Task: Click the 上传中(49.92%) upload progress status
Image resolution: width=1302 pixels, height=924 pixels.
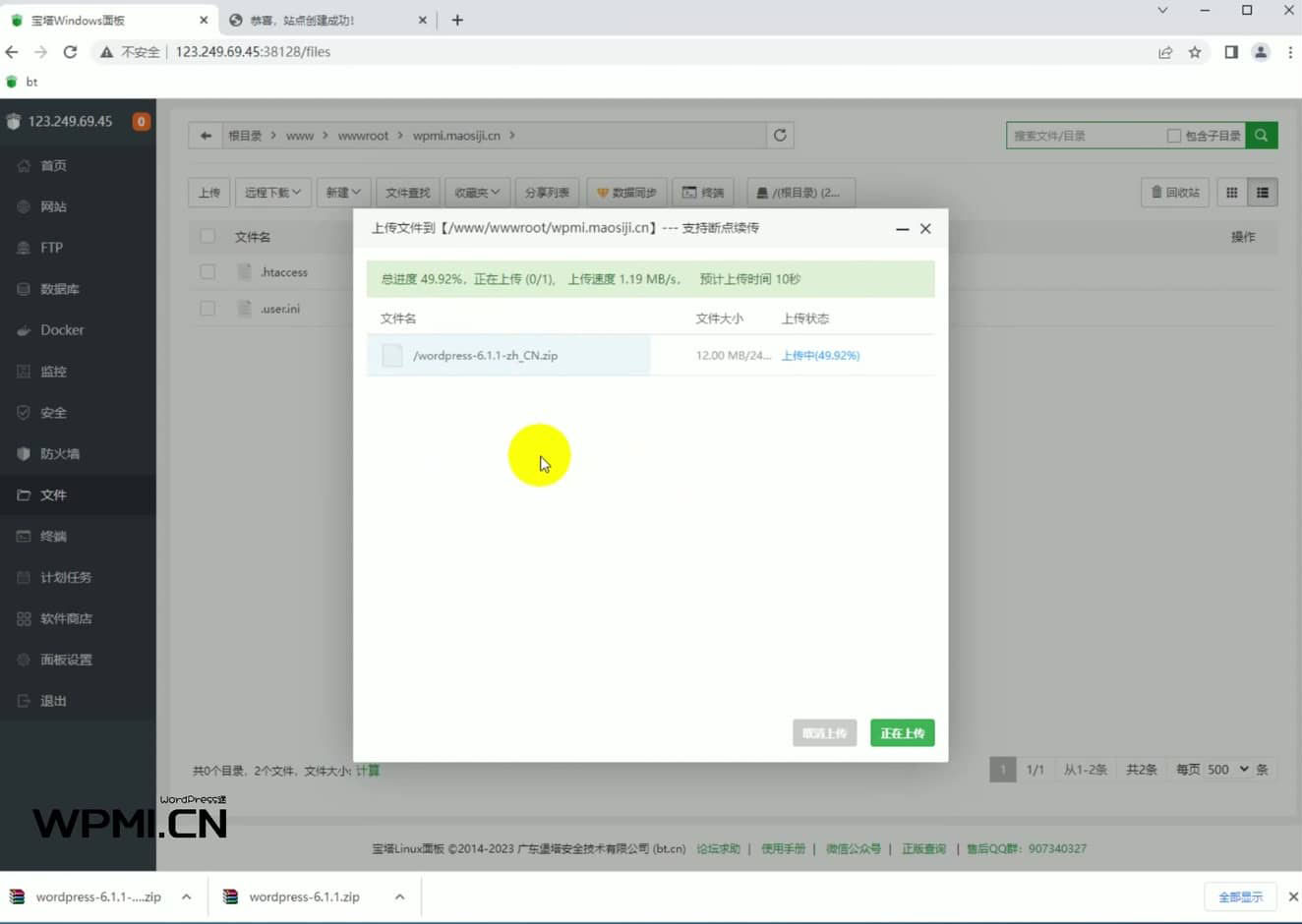Action: (x=820, y=355)
